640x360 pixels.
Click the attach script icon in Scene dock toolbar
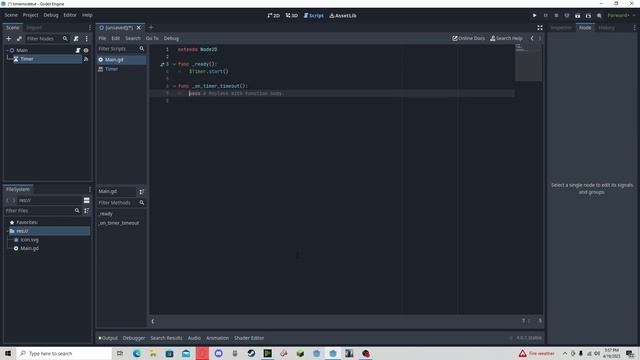point(76,38)
